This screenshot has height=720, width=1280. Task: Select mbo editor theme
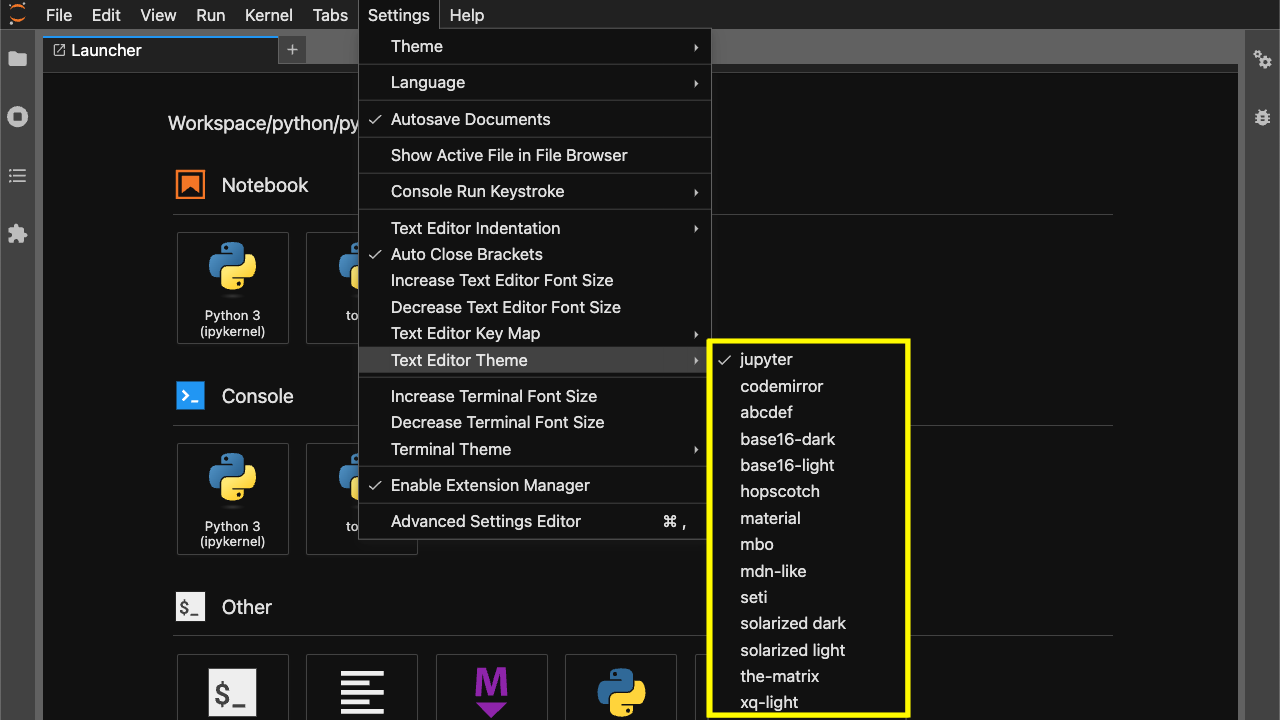tap(808, 544)
